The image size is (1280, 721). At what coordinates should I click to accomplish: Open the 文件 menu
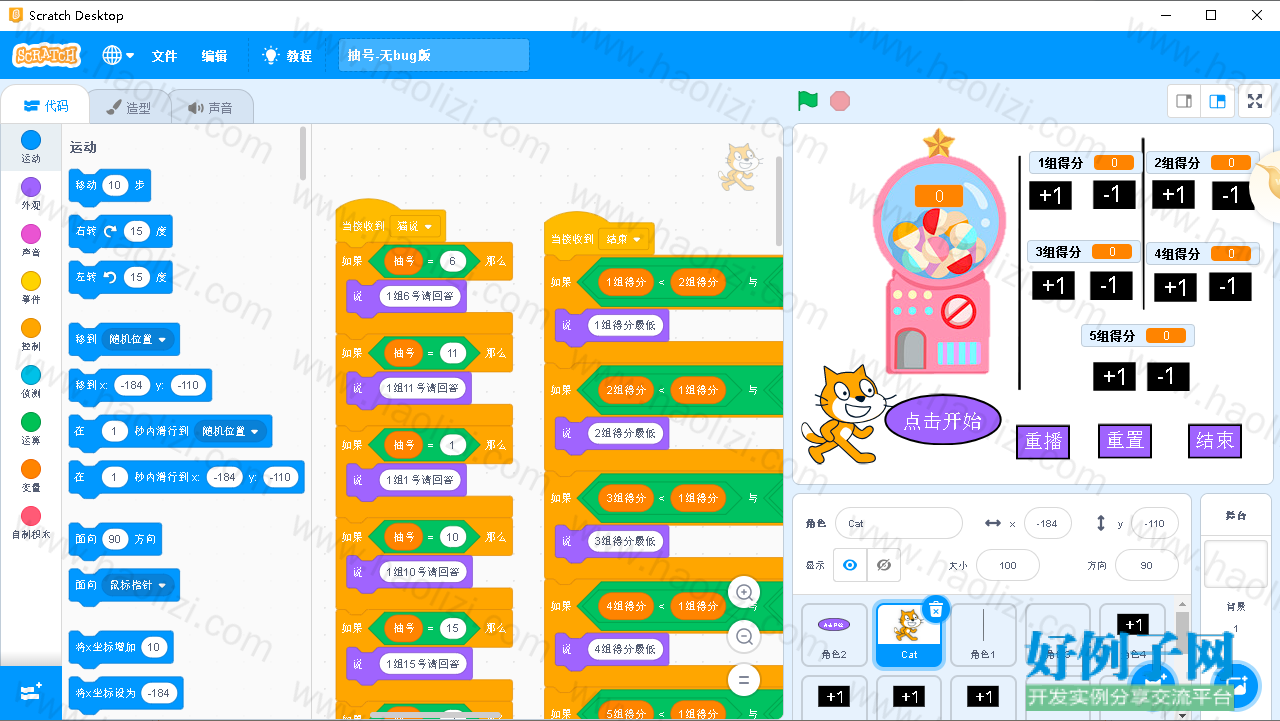click(164, 56)
